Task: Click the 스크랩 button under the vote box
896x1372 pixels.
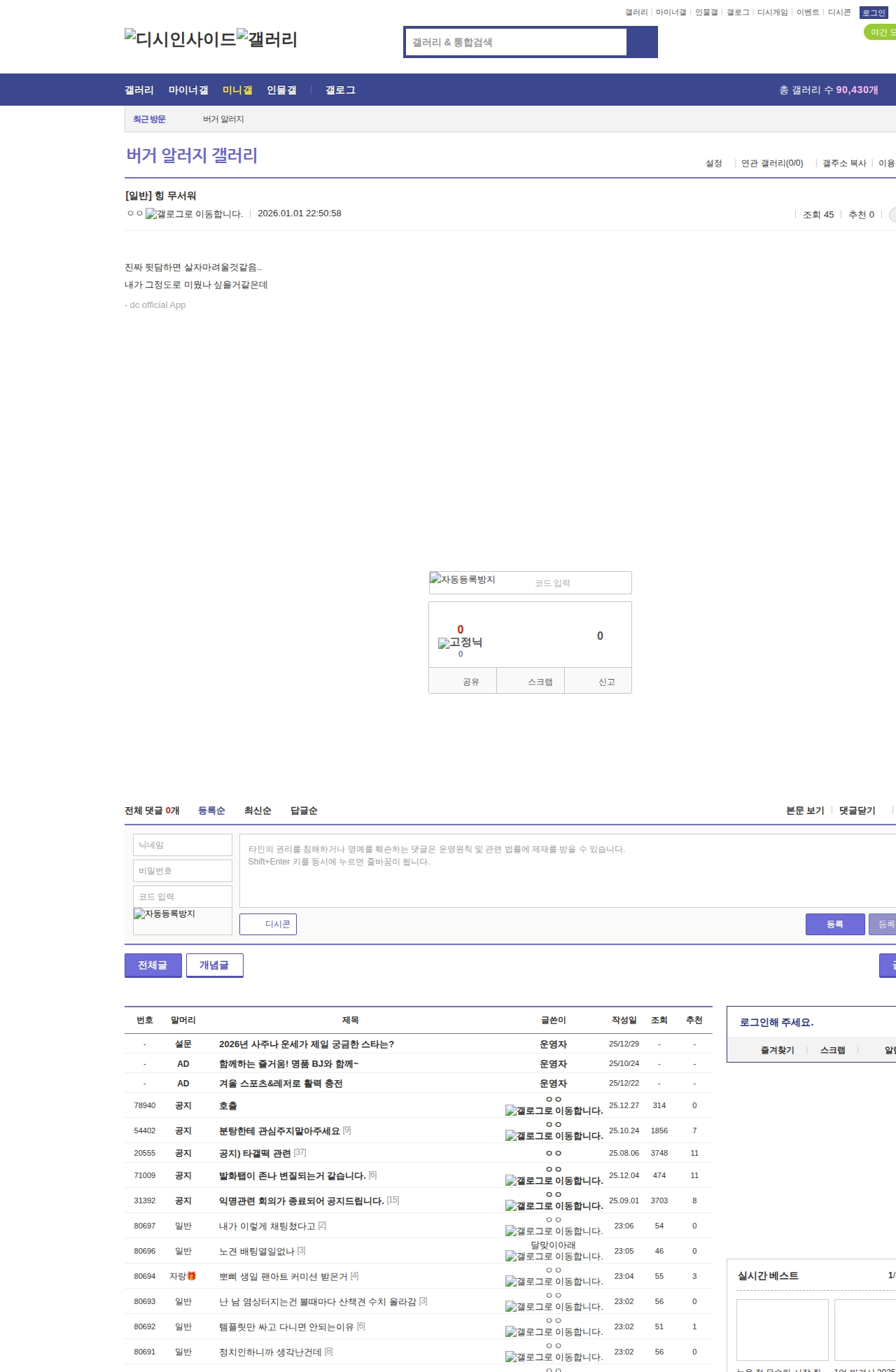Action: (540, 682)
